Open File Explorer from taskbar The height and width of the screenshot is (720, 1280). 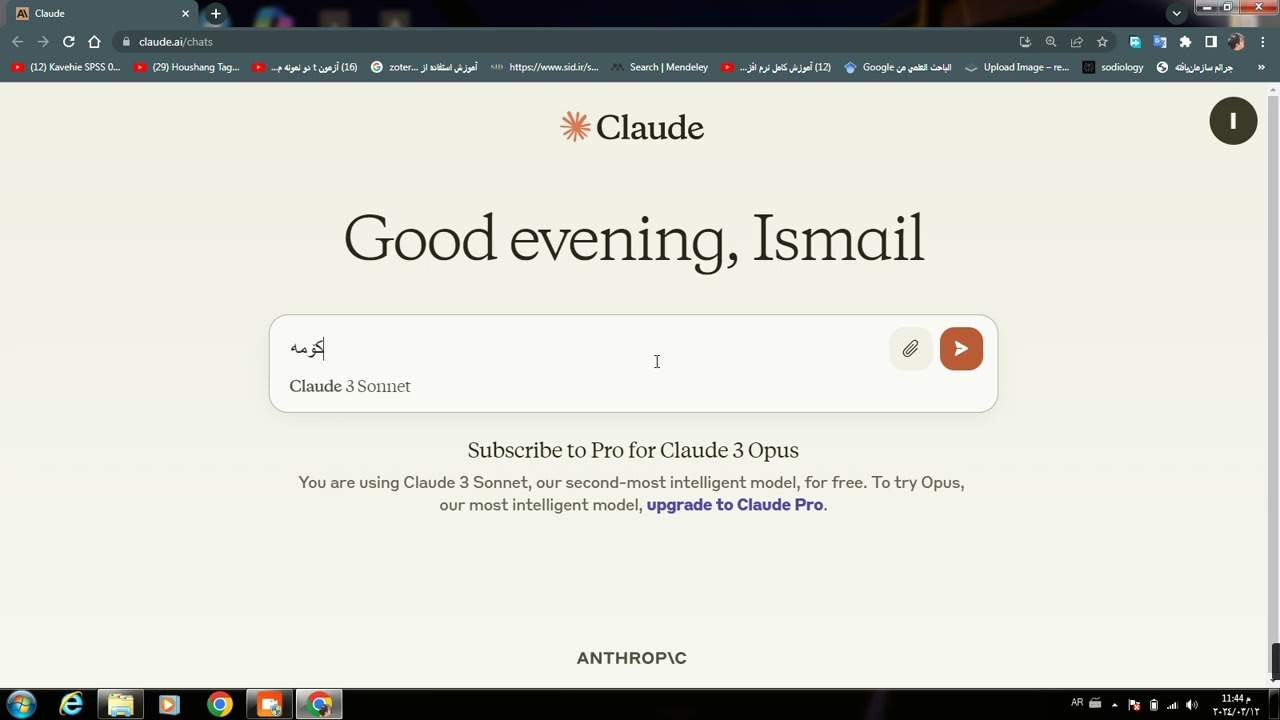coord(121,704)
